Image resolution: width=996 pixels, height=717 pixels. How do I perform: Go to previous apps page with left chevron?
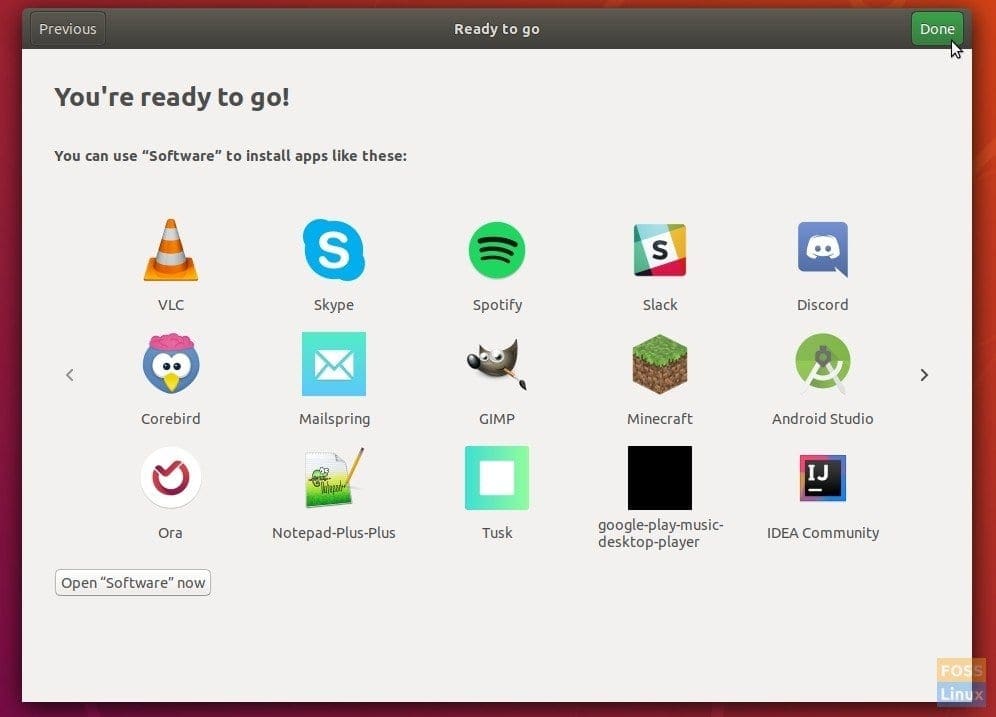coord(70,375)
